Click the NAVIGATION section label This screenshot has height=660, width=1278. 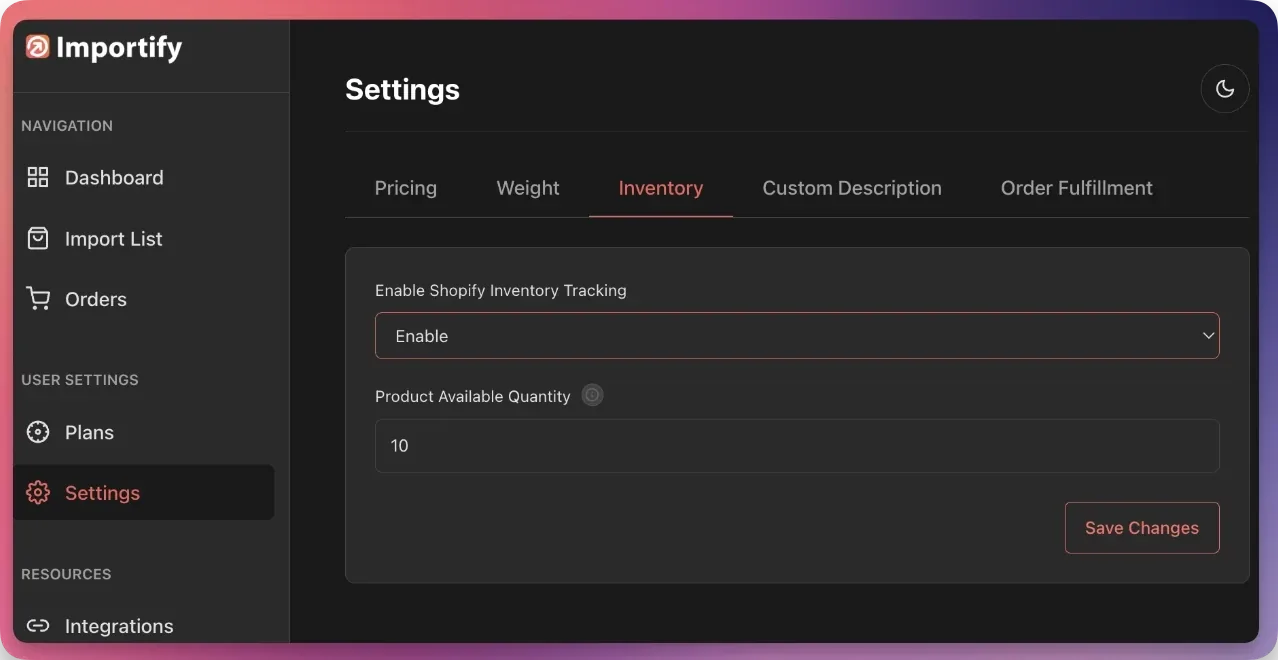(x=67, y=126)
